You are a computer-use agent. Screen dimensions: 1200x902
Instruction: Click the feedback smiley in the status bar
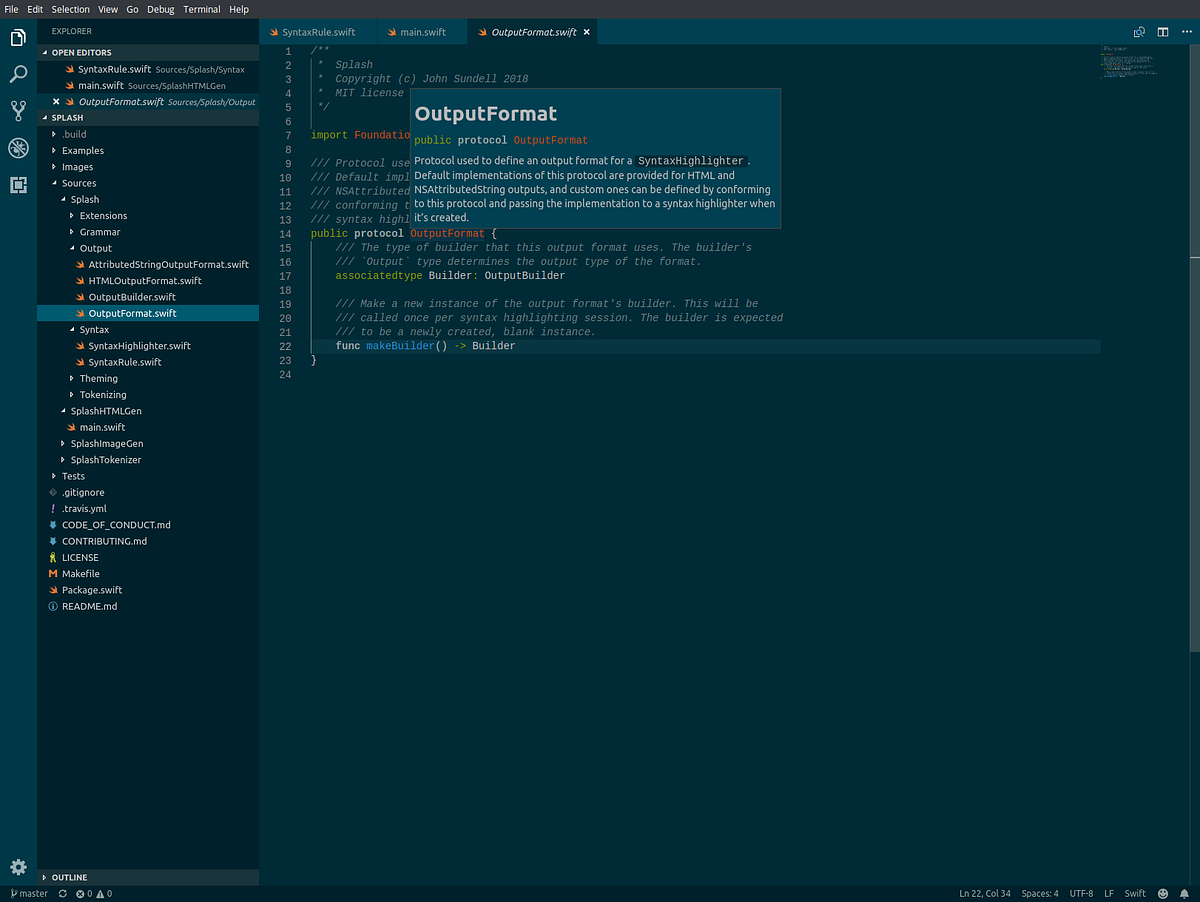[1162, 893]
